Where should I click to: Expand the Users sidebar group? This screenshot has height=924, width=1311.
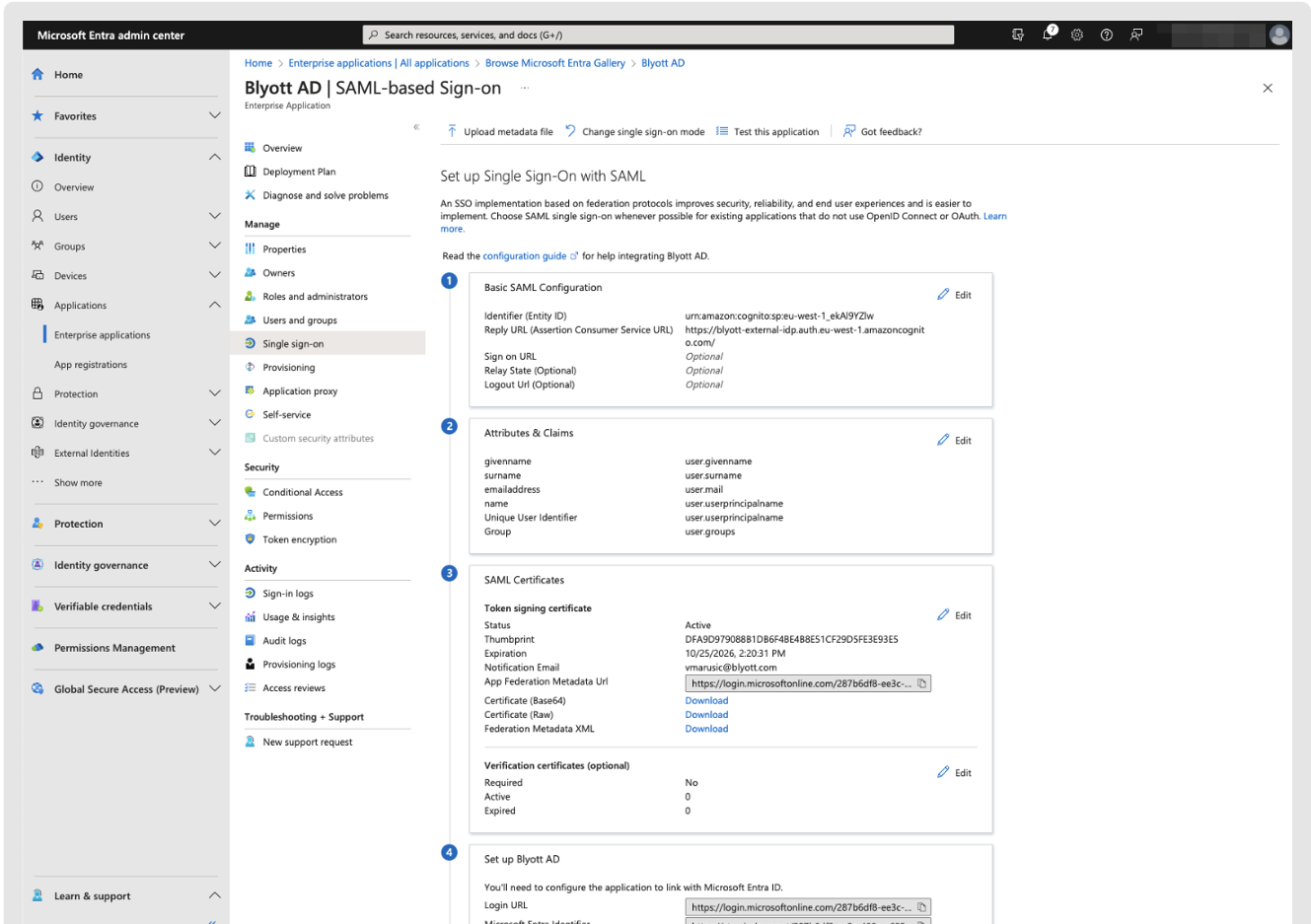coord(214,216)
